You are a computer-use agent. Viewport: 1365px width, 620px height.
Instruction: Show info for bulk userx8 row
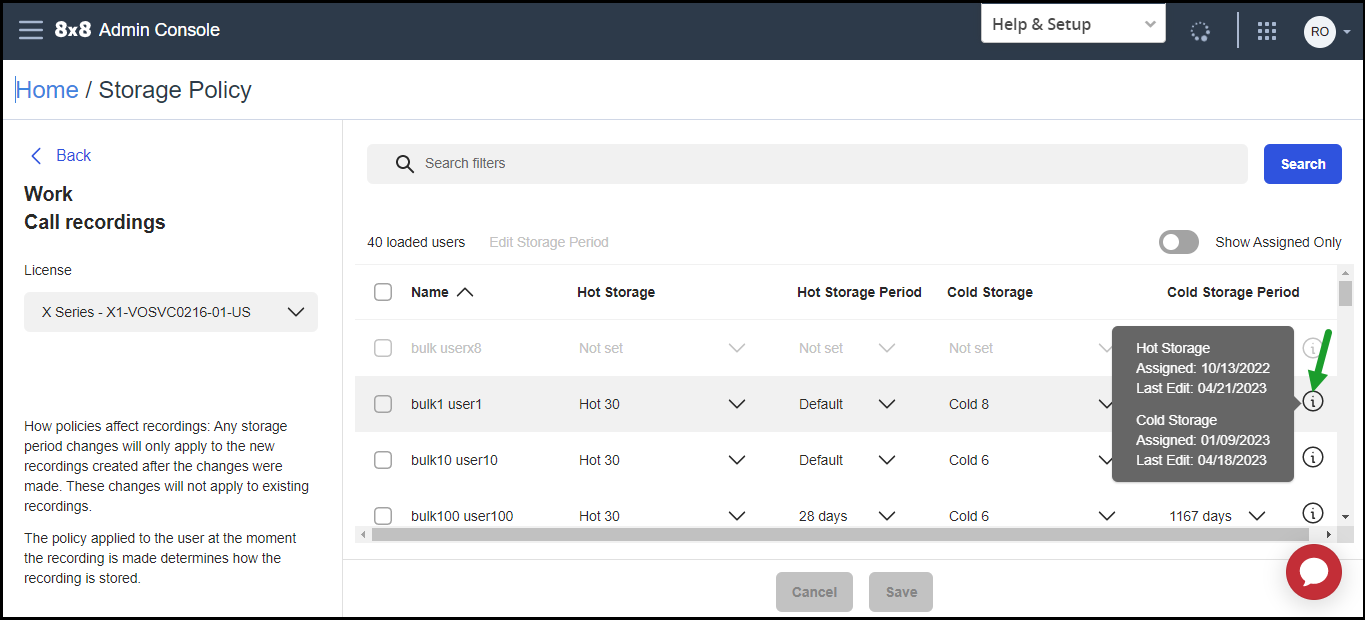[x=1313, y=348]
